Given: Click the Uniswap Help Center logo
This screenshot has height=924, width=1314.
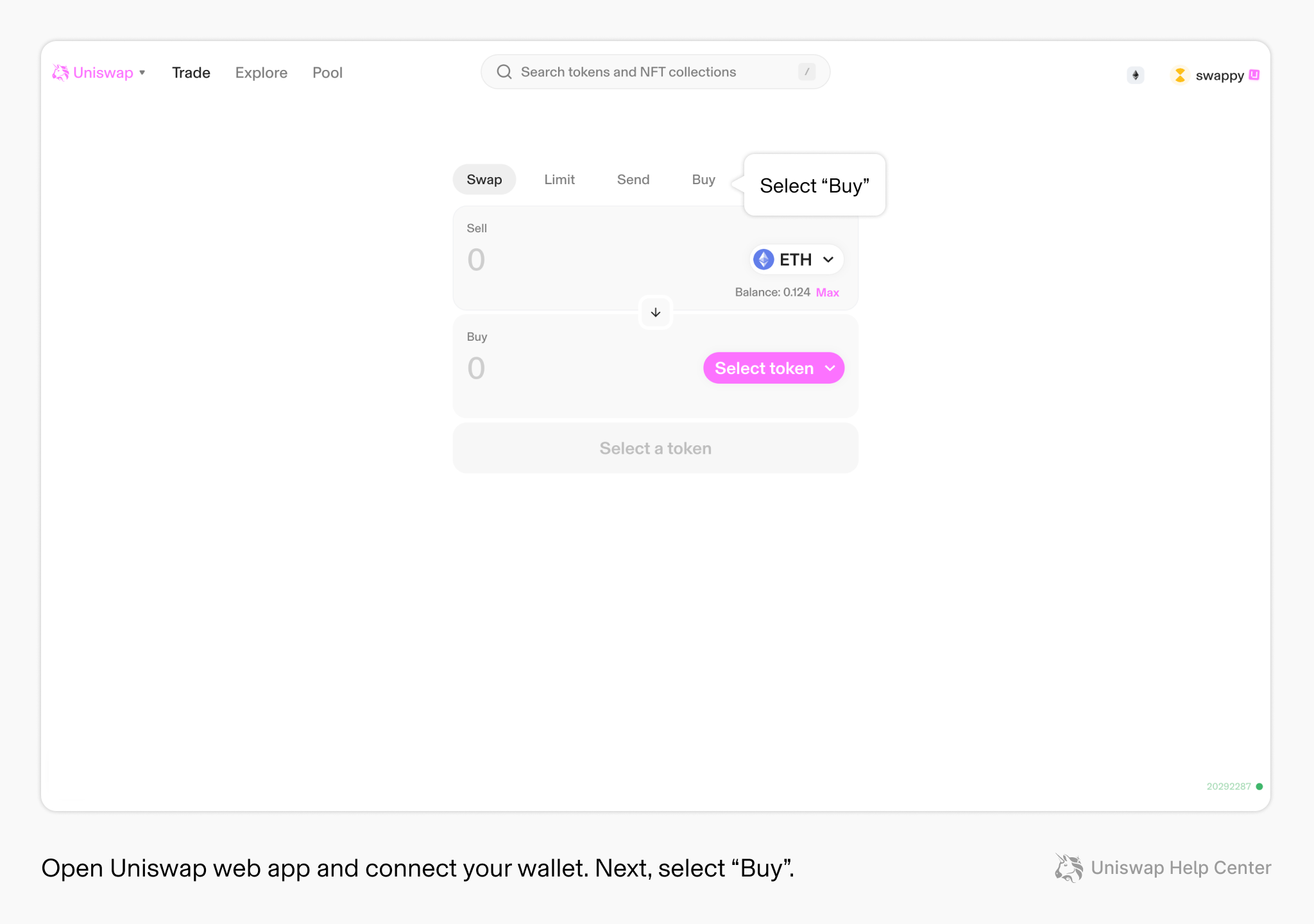Looking at the screenshot, I should click(1163, 868).
